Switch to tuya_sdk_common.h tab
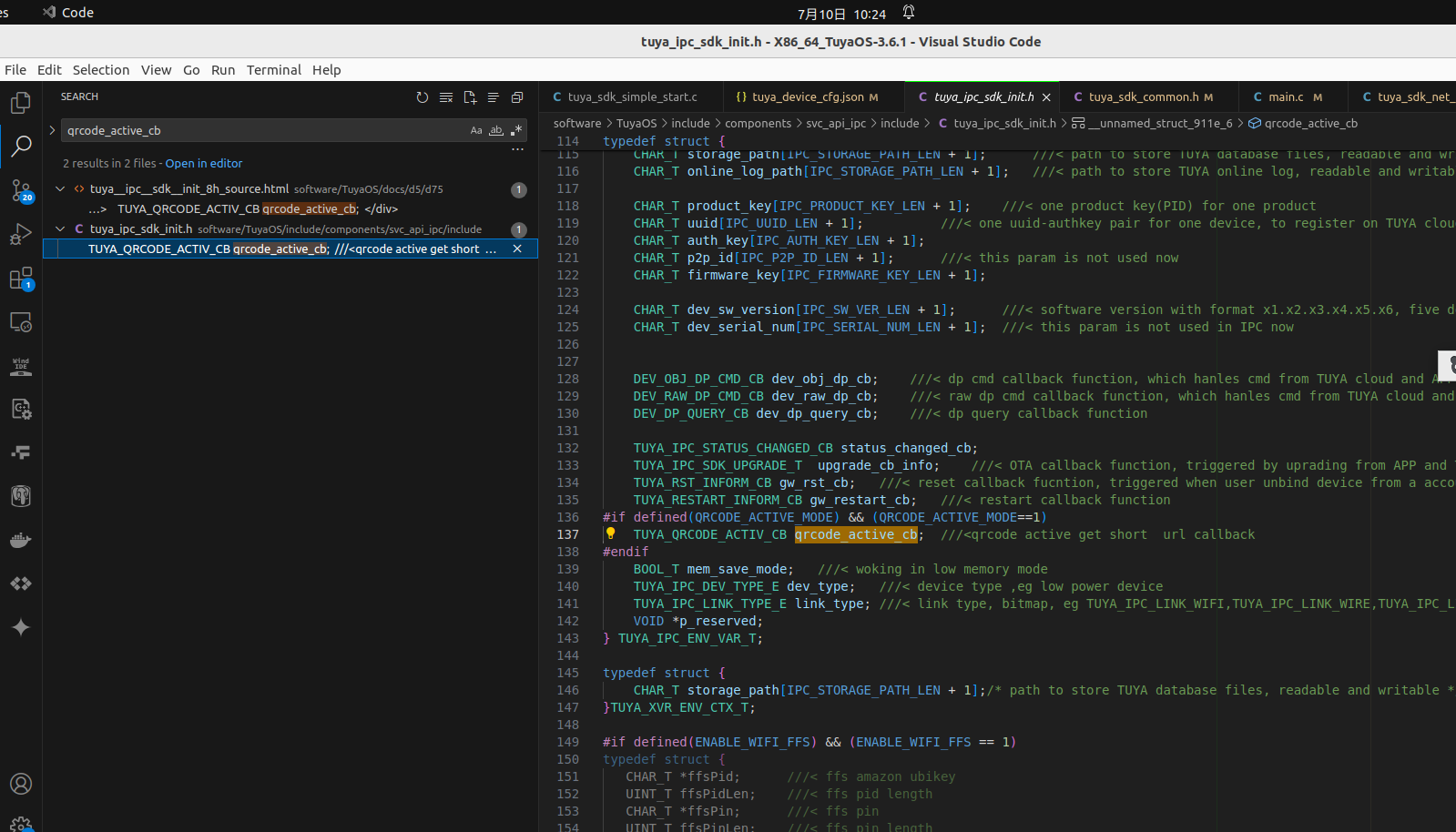 tap(1150, 97)
